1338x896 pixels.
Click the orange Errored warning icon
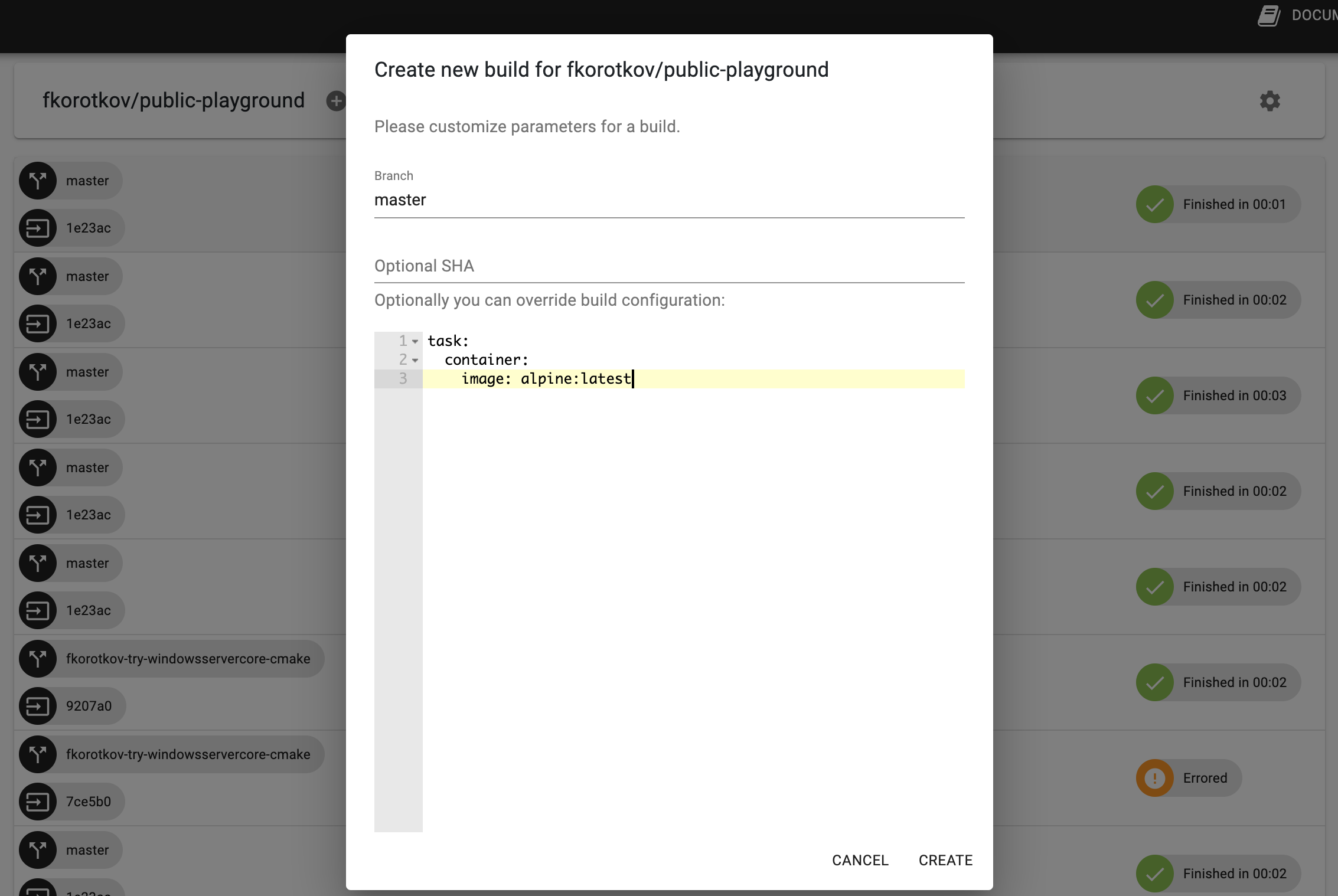[x=1156, y=778]
